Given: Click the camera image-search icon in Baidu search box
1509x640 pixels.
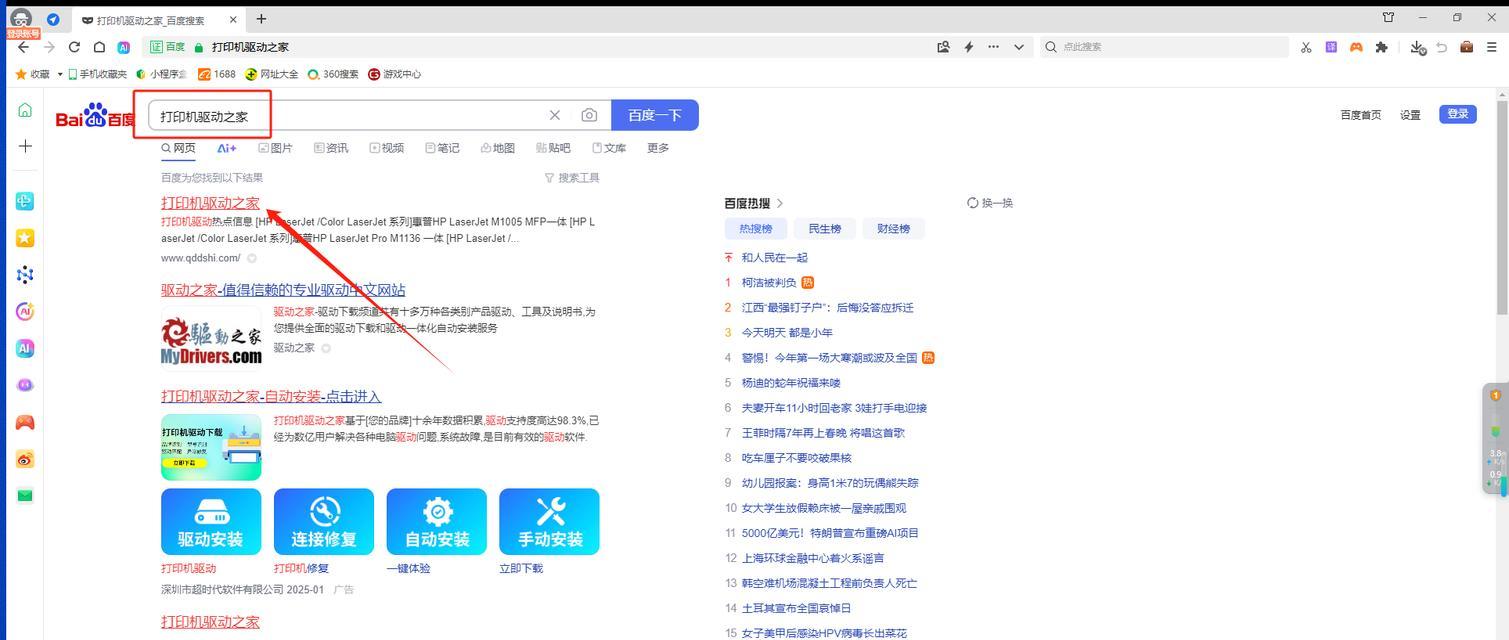Looking at the screenshot, I should point(589,116).
